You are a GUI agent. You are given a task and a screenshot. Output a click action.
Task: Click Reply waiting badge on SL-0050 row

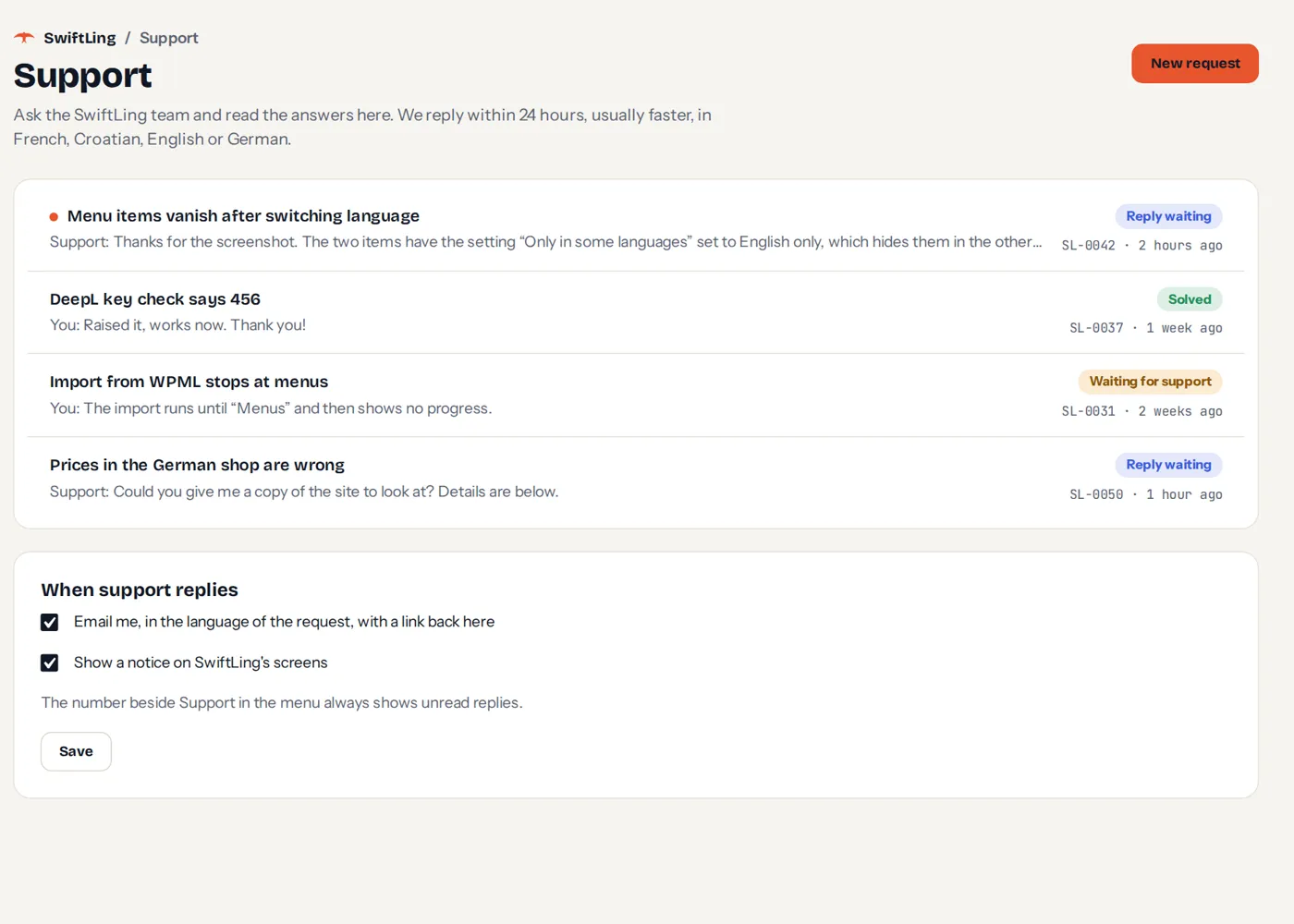(1168, 465)
